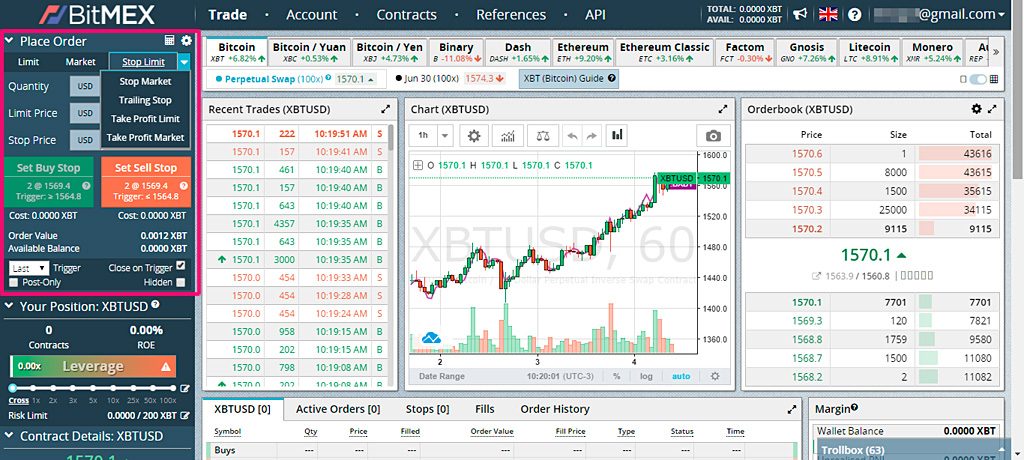Image resolution: width=1024 pixels, height=460 pixels.
Task: Select Trailing Stop order type
Action: [x=145, y=100]
